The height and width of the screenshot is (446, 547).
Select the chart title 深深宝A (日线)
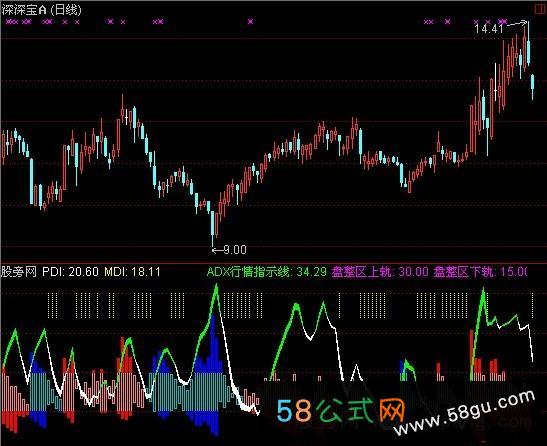[41, 9]
